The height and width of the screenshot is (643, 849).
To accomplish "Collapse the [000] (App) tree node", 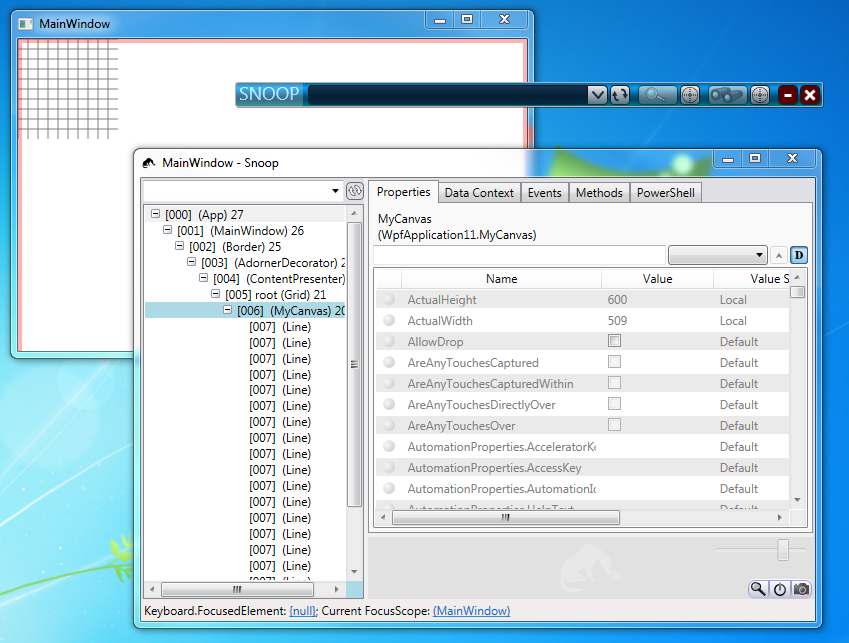I will [x=155, y=214].
